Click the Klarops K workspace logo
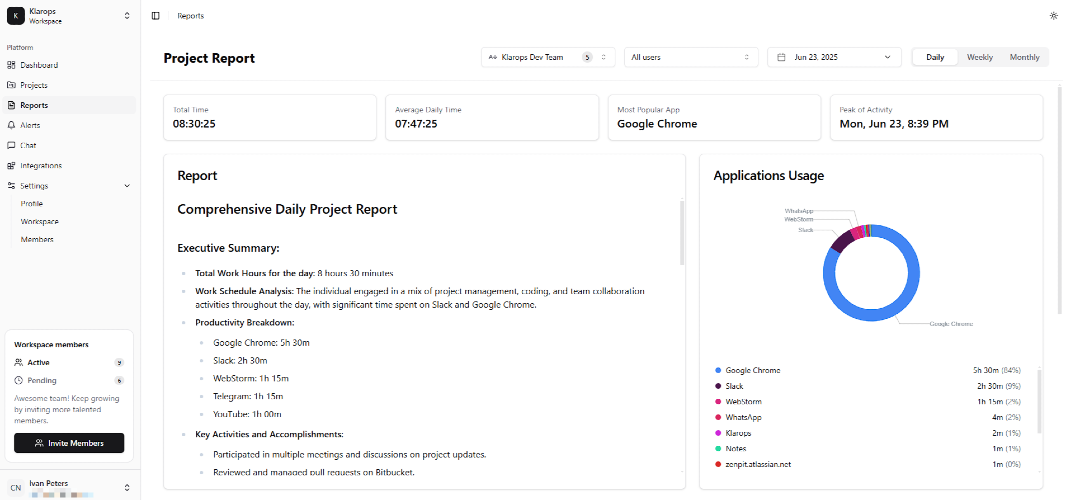This screenshot has width=1066, height=500. click(x=16, y=16)
